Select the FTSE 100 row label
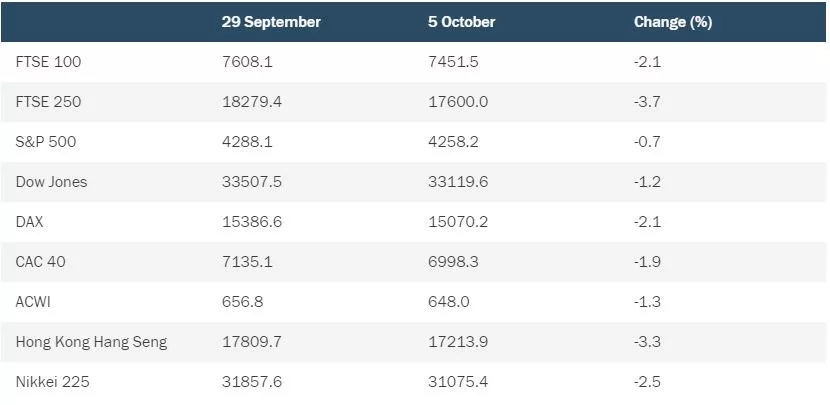The width and height of the screenshot is (830, 405). pos(49,62)
